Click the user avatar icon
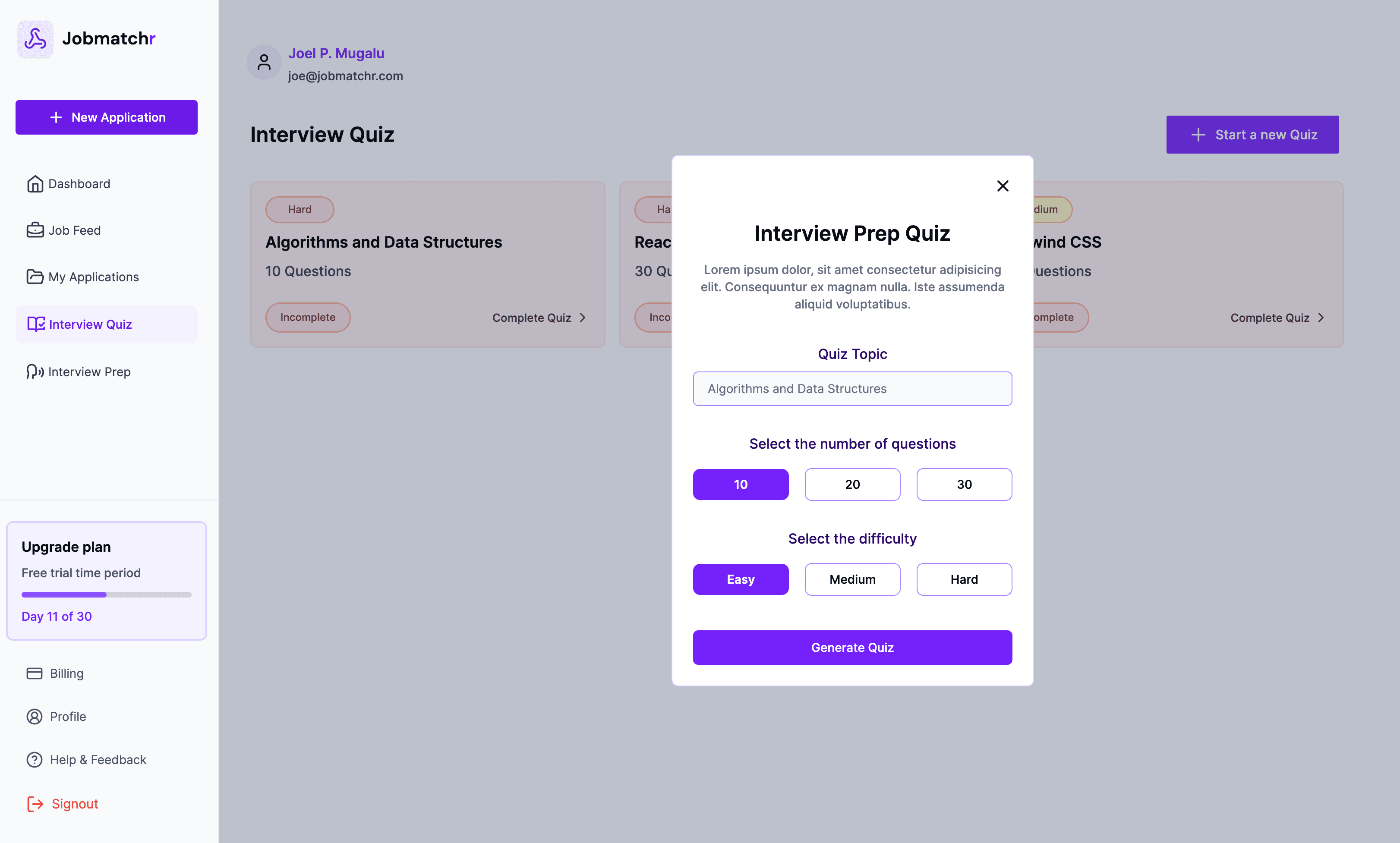The height and width of the screenshot is (843, 1400). 264,63
